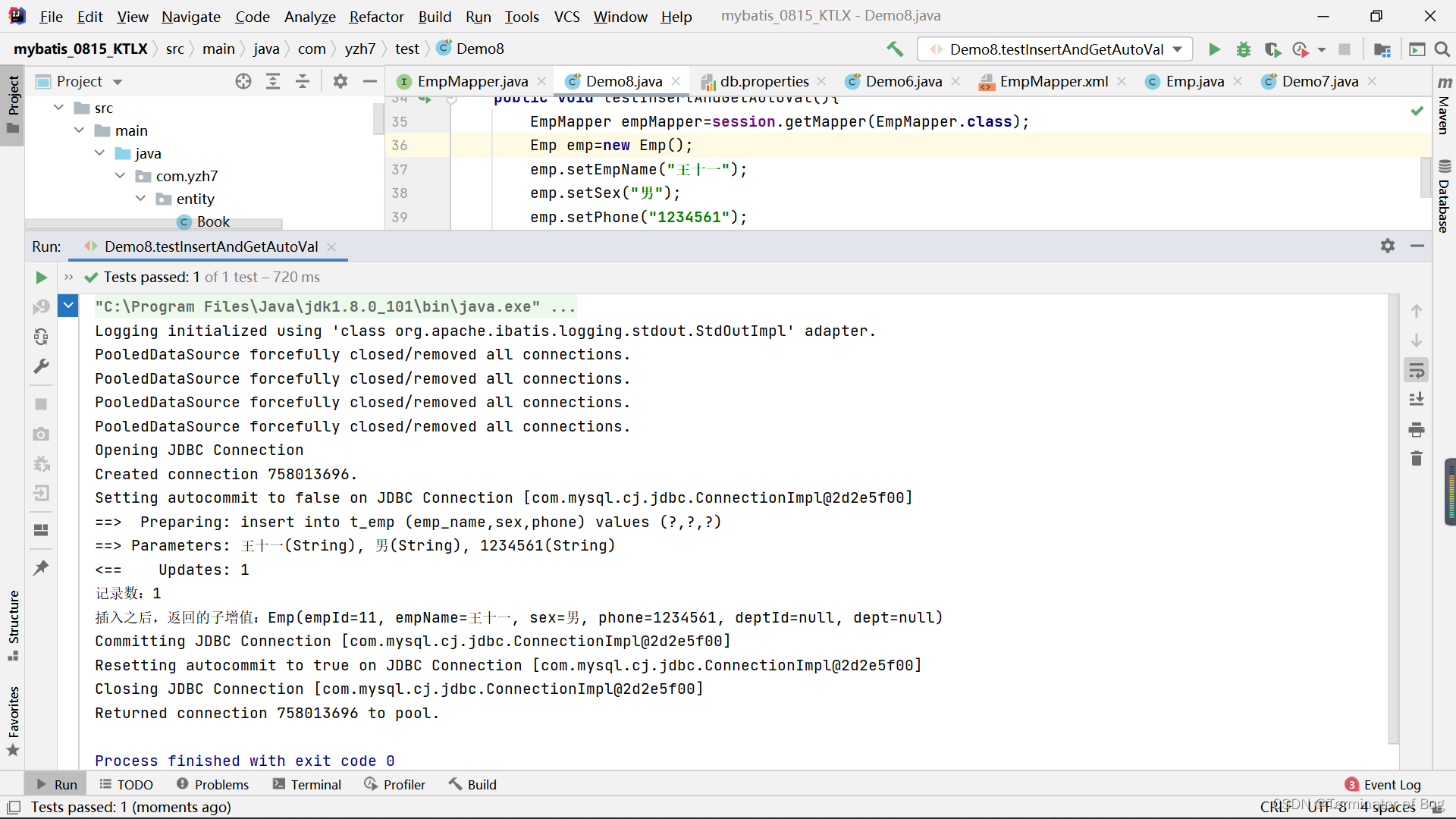Image resolution: width=1456 pixels, height=819 pixels.
Task: Open the Maven side panel
Action: click(1444, 105)
